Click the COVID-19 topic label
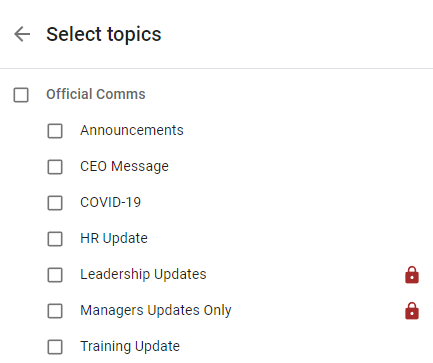Image resolution: width=433 pixels, height=363 pixels. 110,202
